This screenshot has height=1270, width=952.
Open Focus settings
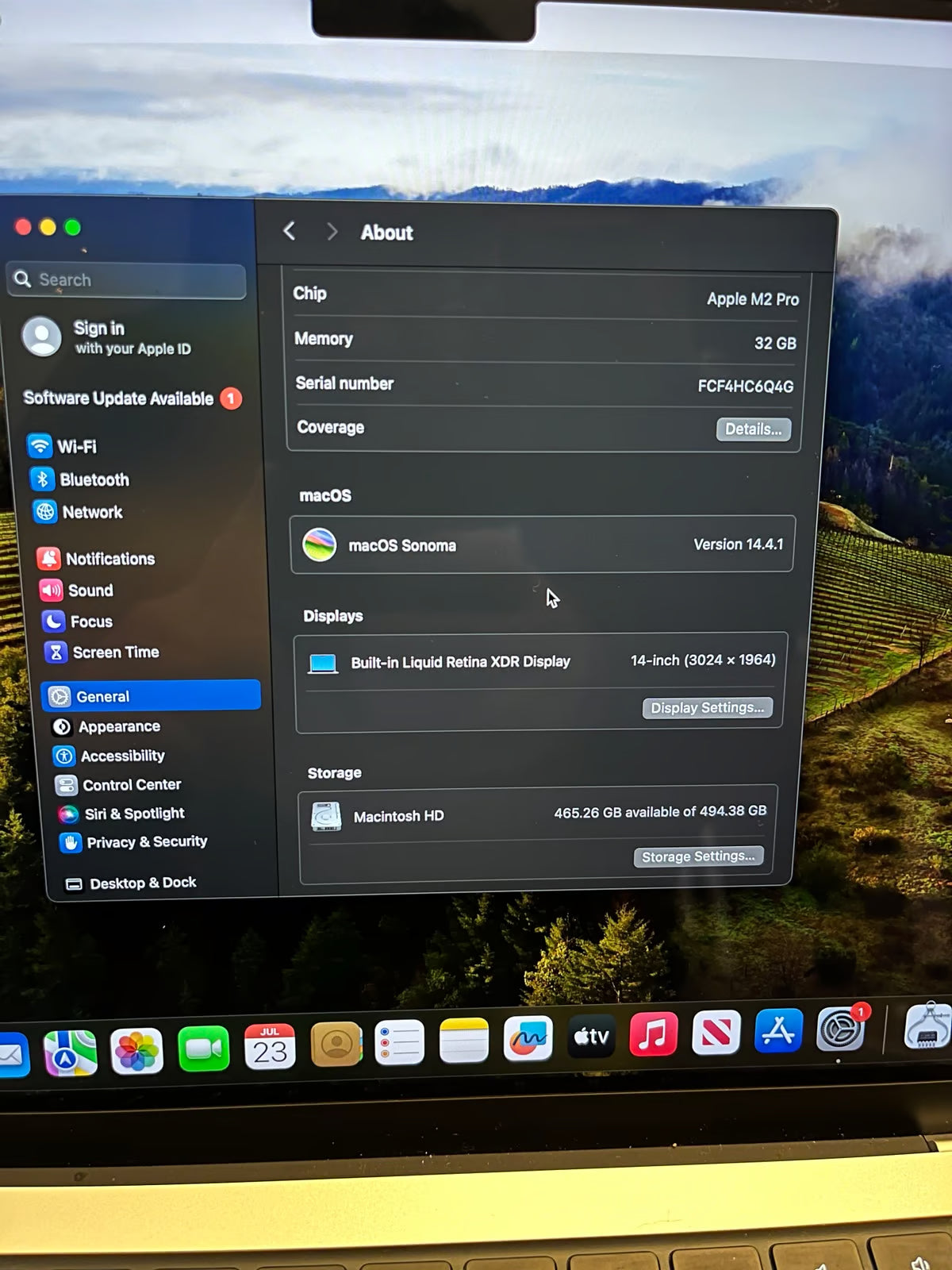(77, 622)
